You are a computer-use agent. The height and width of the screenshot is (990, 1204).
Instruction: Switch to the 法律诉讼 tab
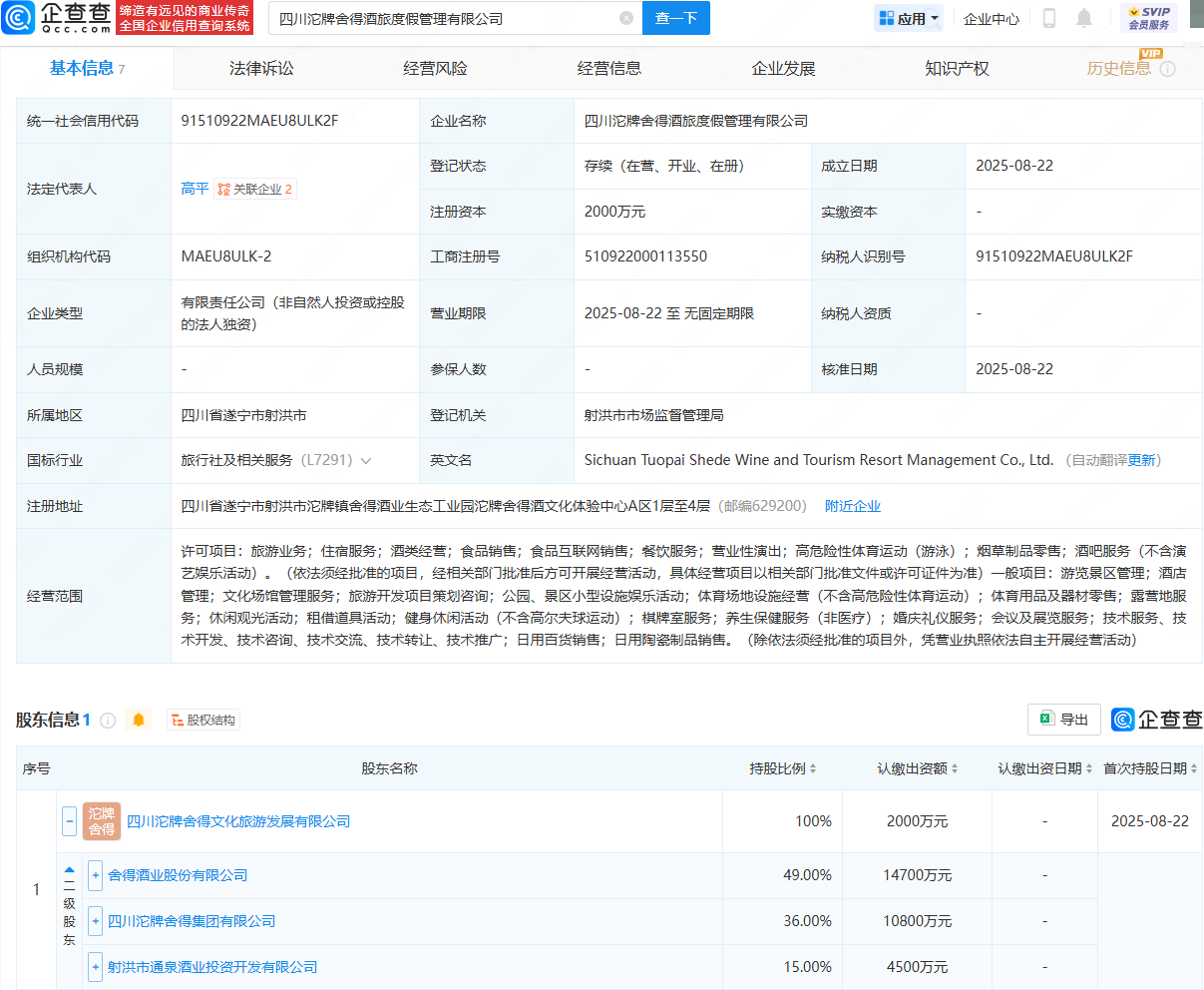(261, 68)
